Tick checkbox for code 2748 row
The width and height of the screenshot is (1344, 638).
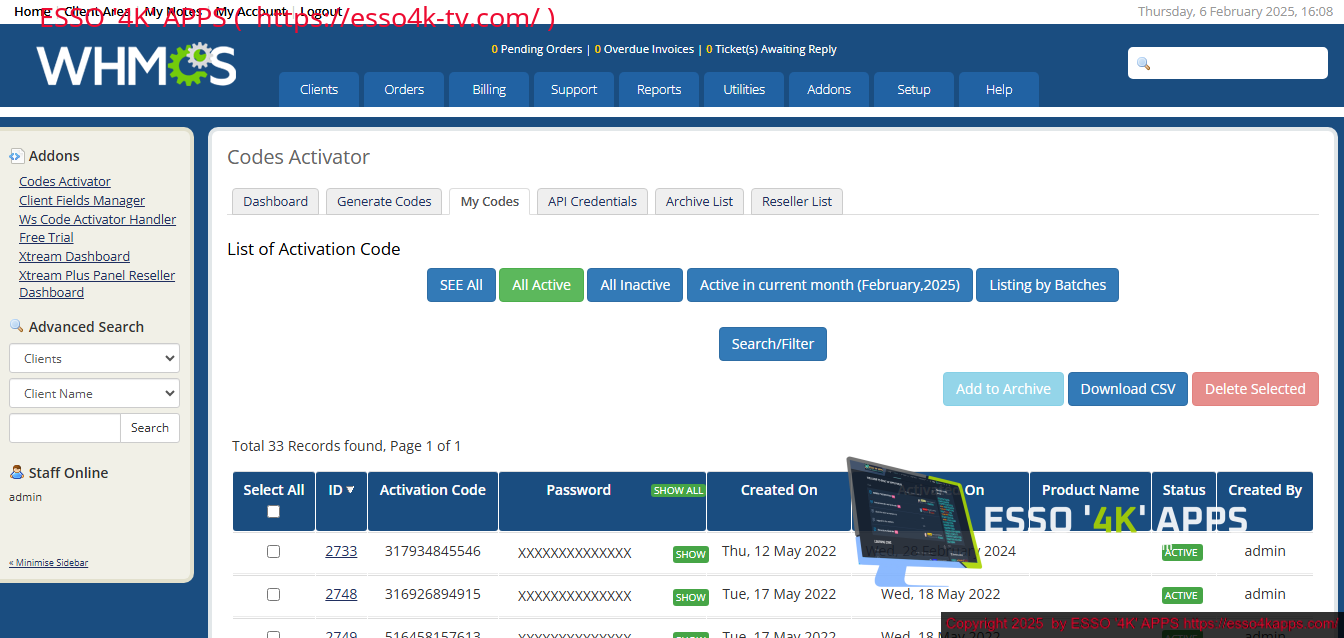coord(273,594)
